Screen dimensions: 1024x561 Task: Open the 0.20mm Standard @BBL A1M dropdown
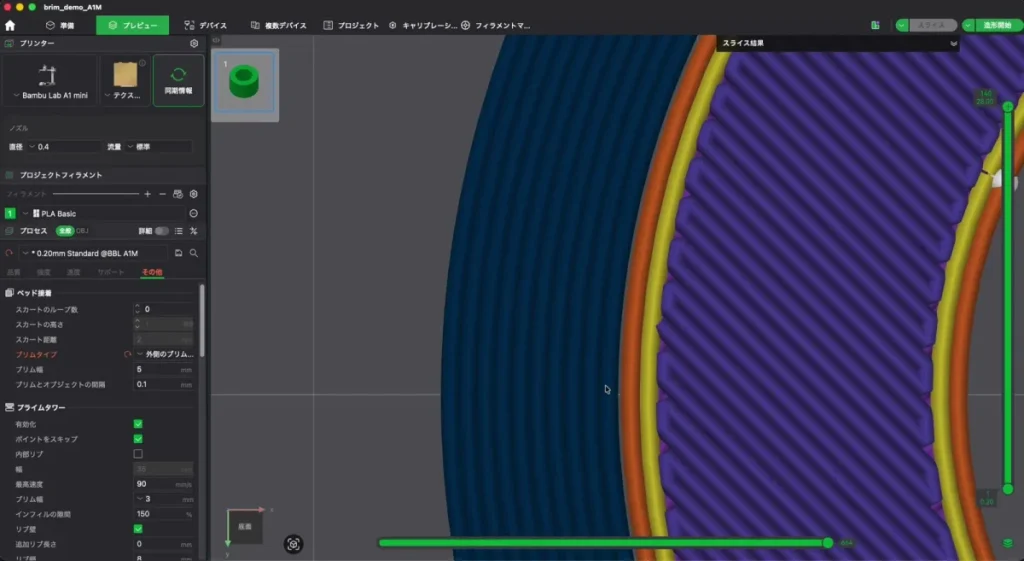93,253
